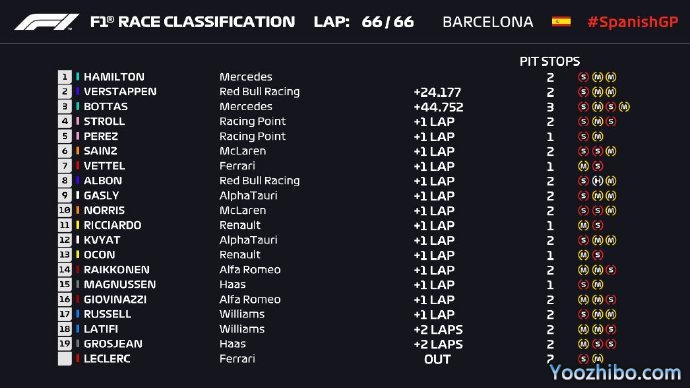The height and width of the screenshot is (388, 690).
Task: Click the PIT STOPS column header
Action: point(550,61)
